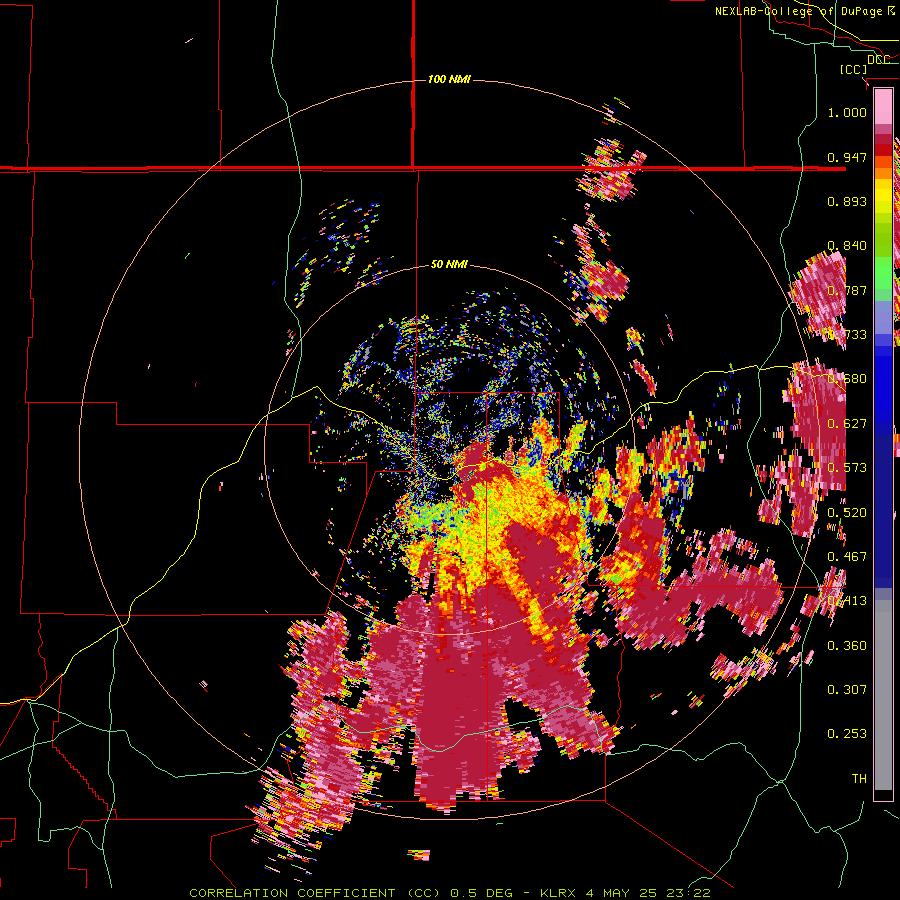The image size is (900, 900).
Task: Click the 0.893 scale value
Action: pyautogui.click(x=847, y=201)
